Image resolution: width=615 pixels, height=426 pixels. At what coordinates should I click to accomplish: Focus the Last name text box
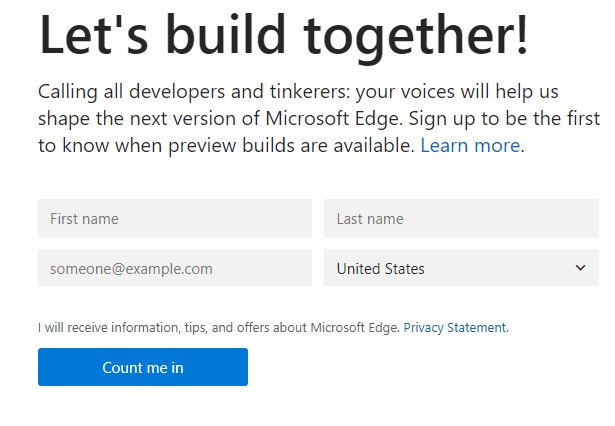click(x=461, y=218)
